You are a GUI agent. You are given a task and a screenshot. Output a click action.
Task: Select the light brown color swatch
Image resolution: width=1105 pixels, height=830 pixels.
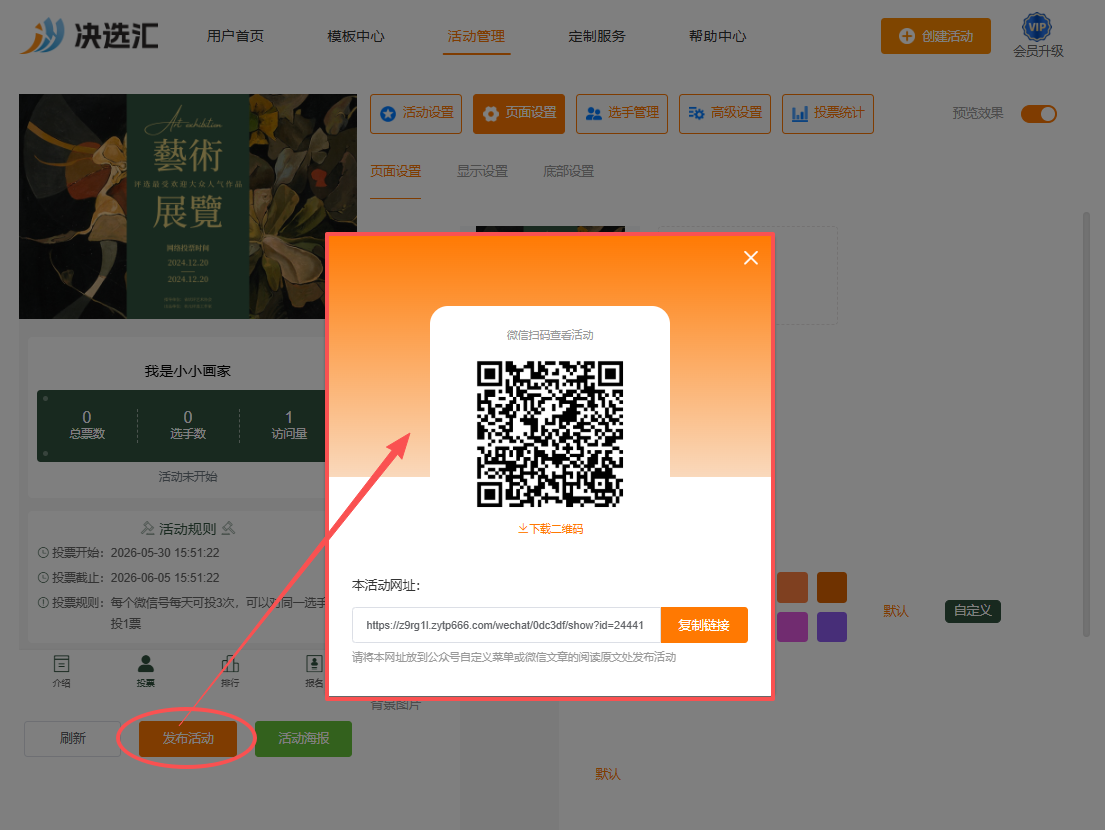[792, 588]
